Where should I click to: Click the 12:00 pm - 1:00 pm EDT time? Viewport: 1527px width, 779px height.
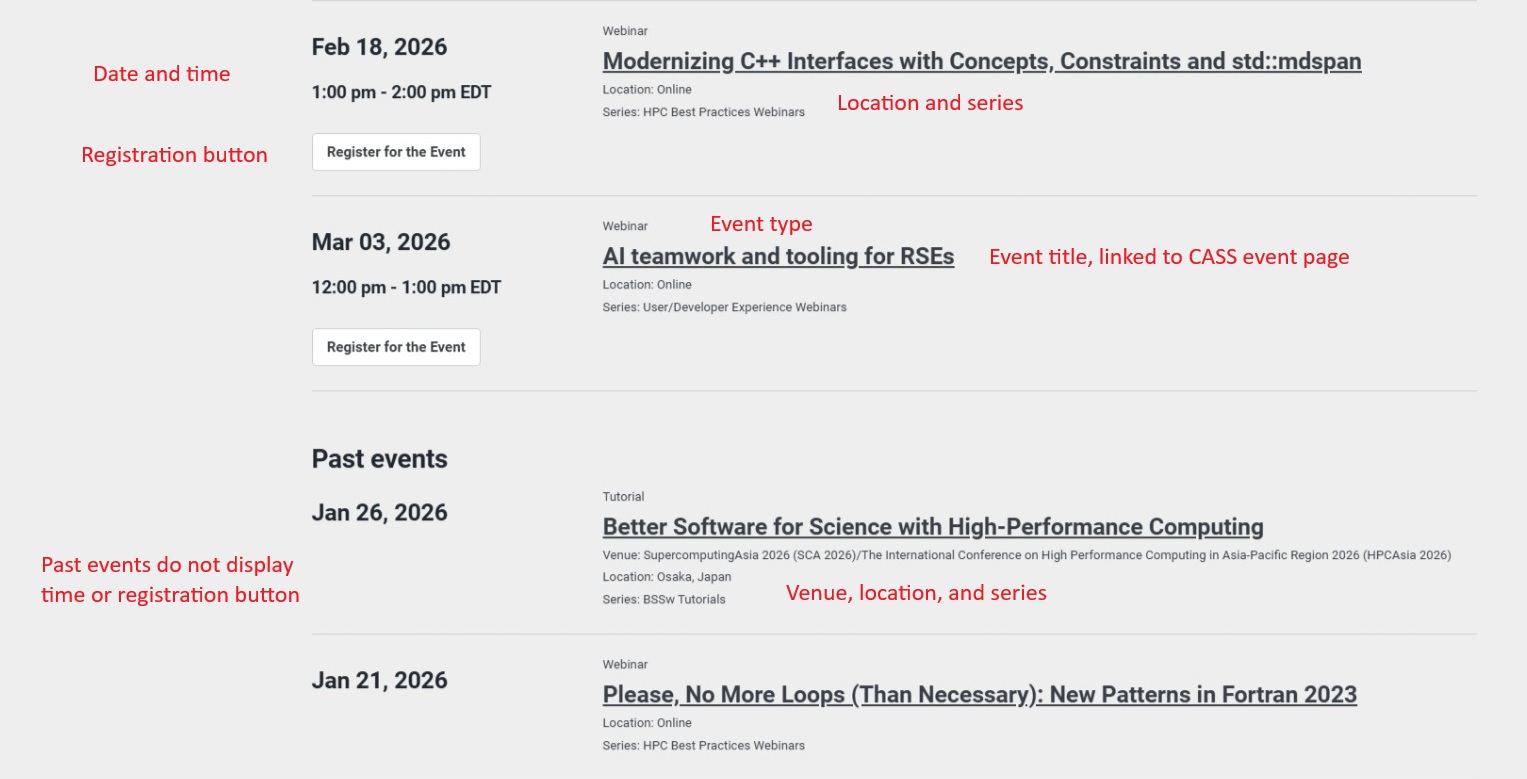[406, 287]
